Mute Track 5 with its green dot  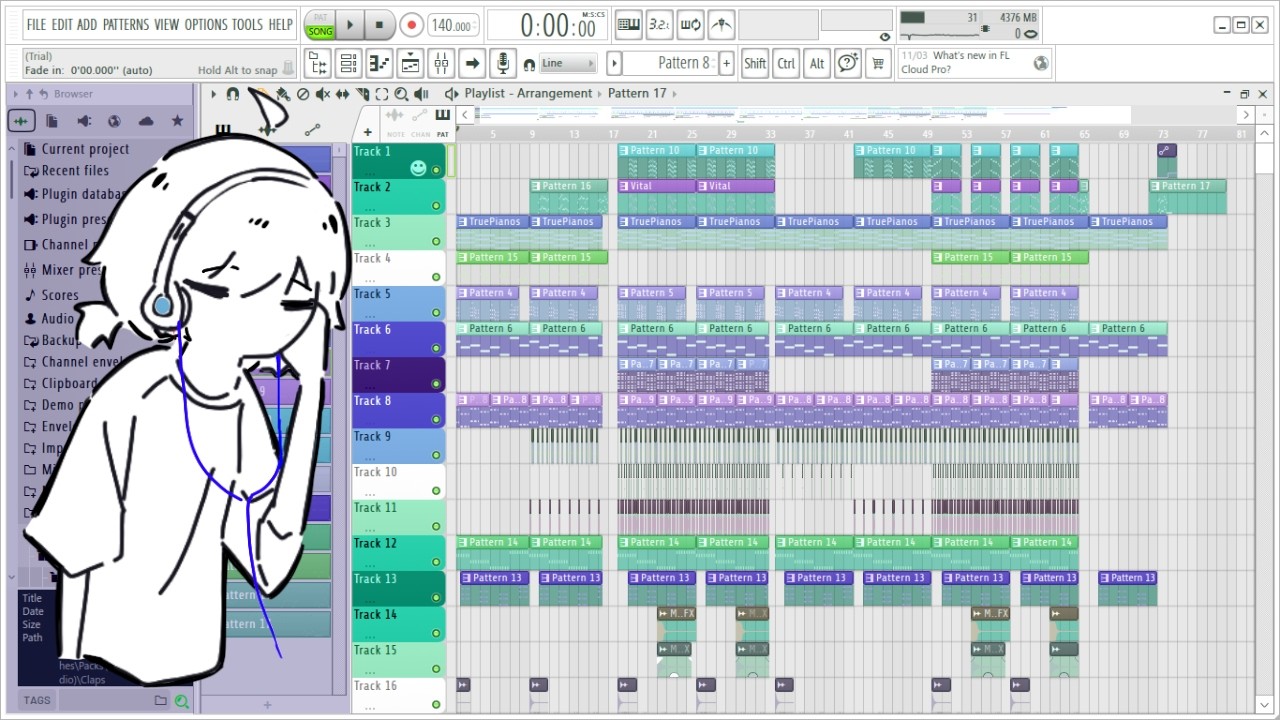(436, 313)
